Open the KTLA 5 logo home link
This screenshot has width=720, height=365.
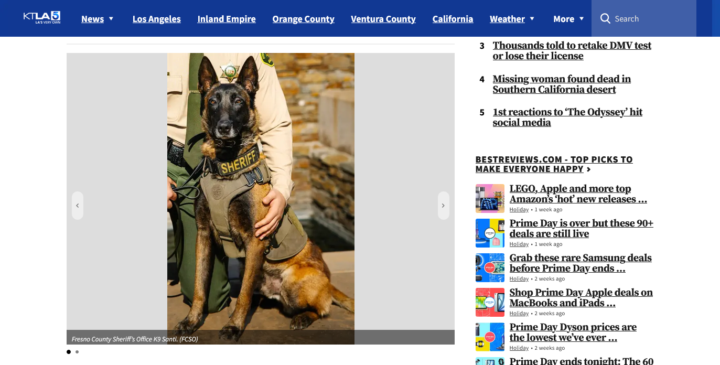pyautogui.click(x=42, y=18)
